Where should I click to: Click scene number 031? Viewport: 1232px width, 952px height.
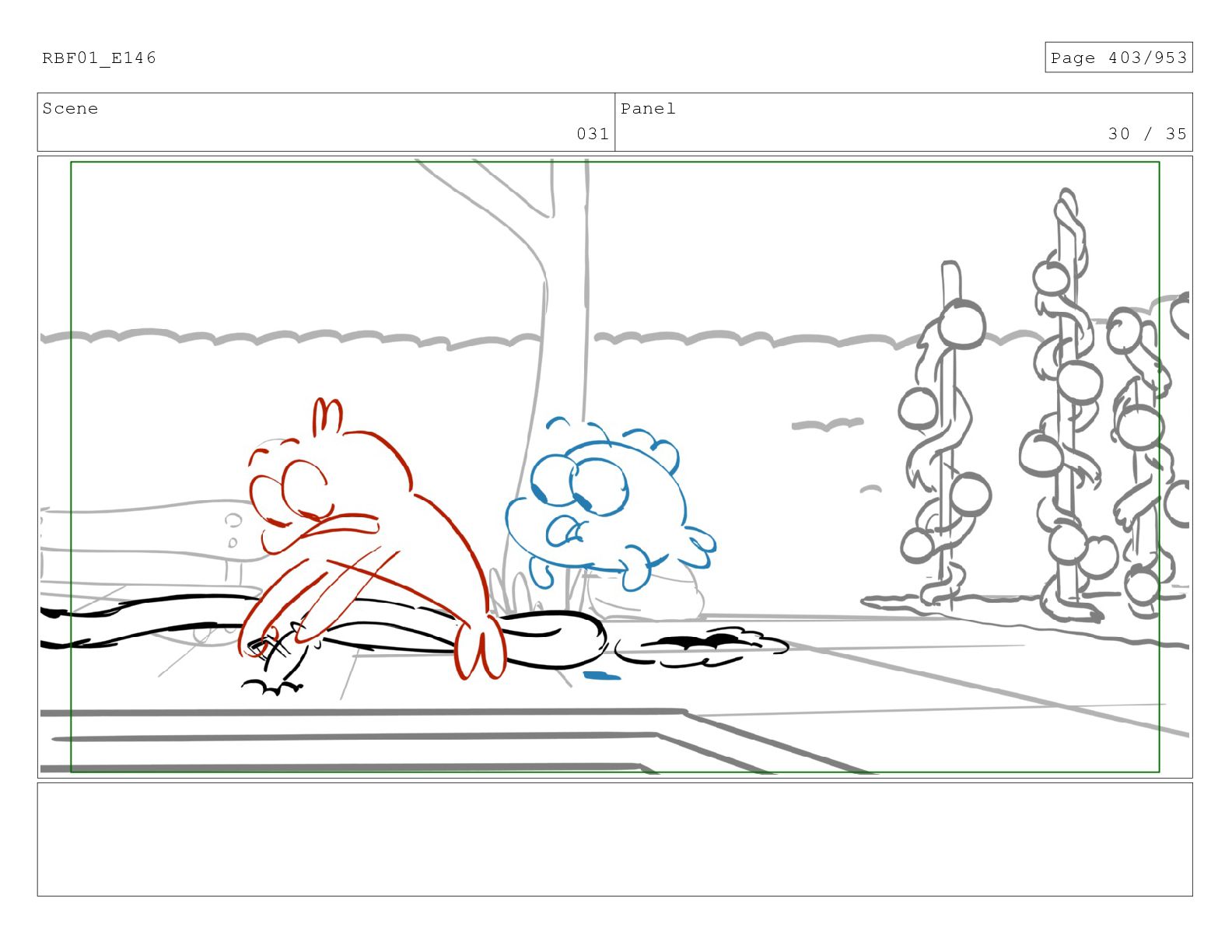(593, 134)
